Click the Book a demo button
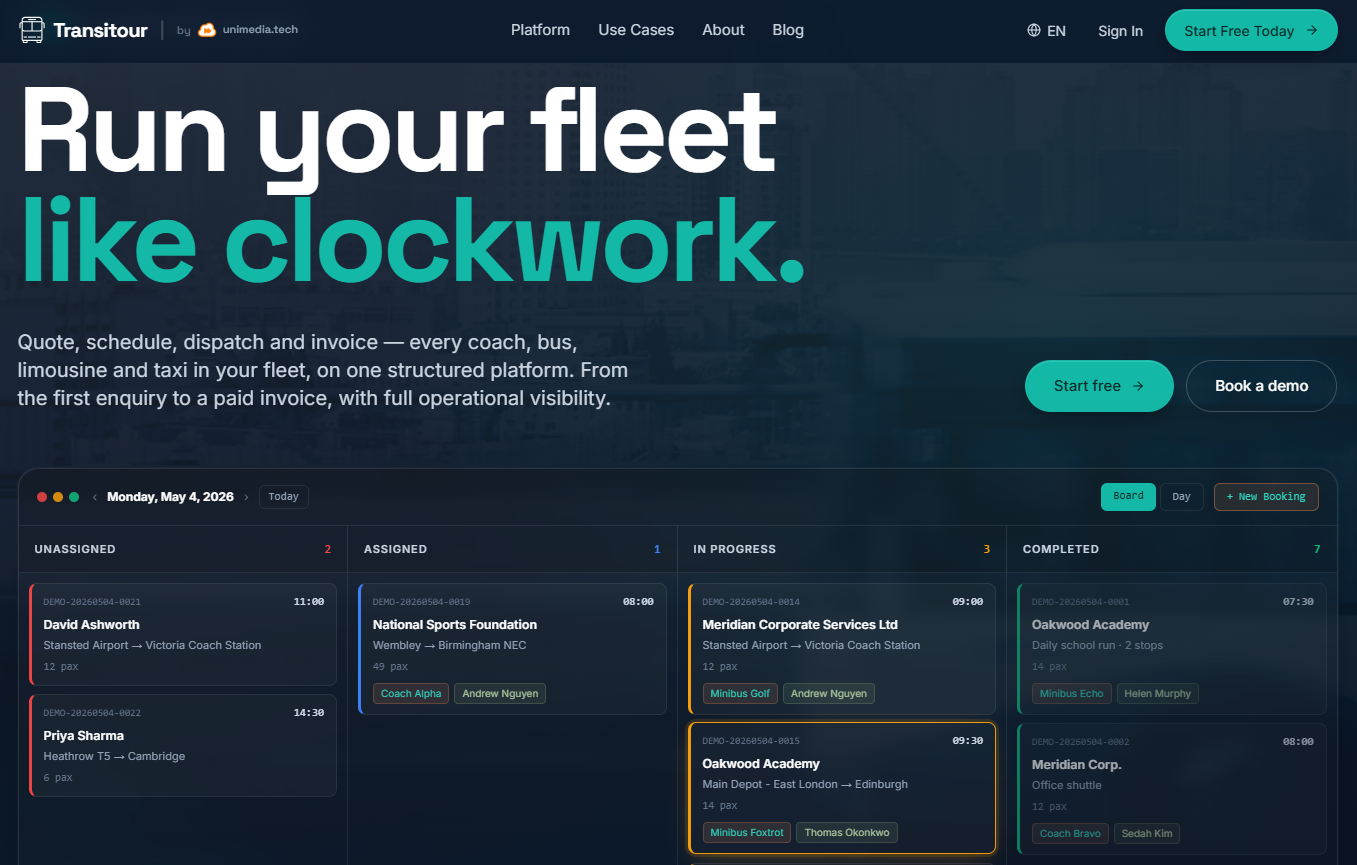 (1261, 386)
